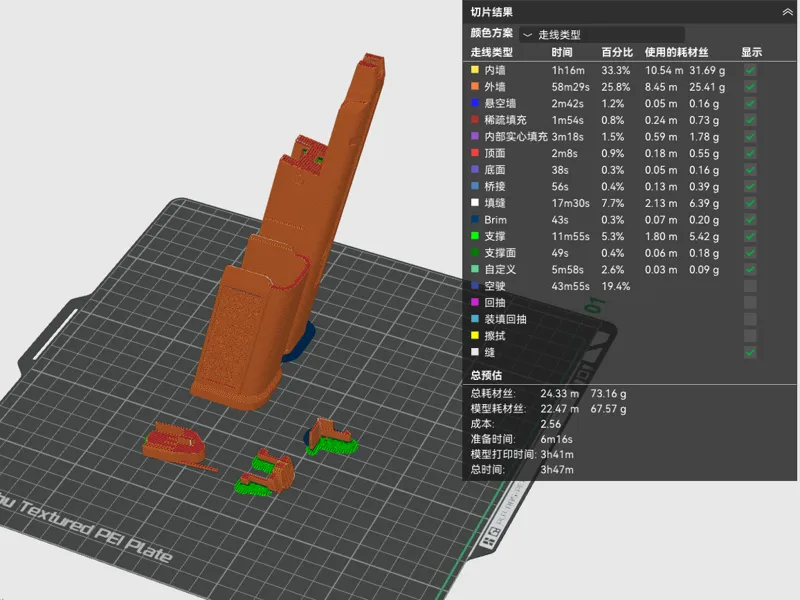Toggle visibility checkbox for 外墙
This screenshot has width=800, height=600.
(750, 87)
